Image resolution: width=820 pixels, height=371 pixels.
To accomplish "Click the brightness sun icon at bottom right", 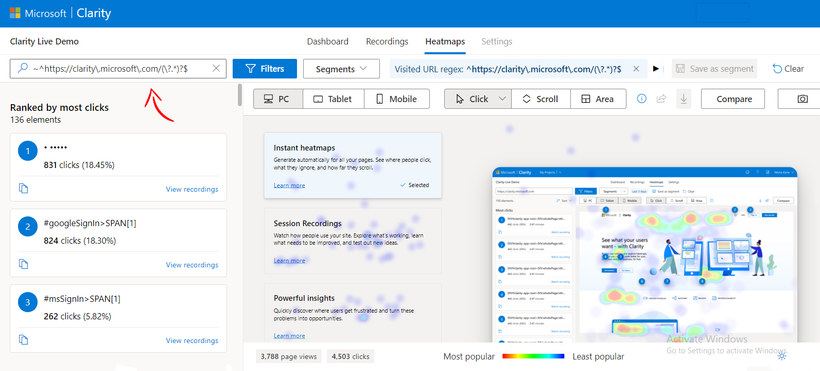I will 782,356.
